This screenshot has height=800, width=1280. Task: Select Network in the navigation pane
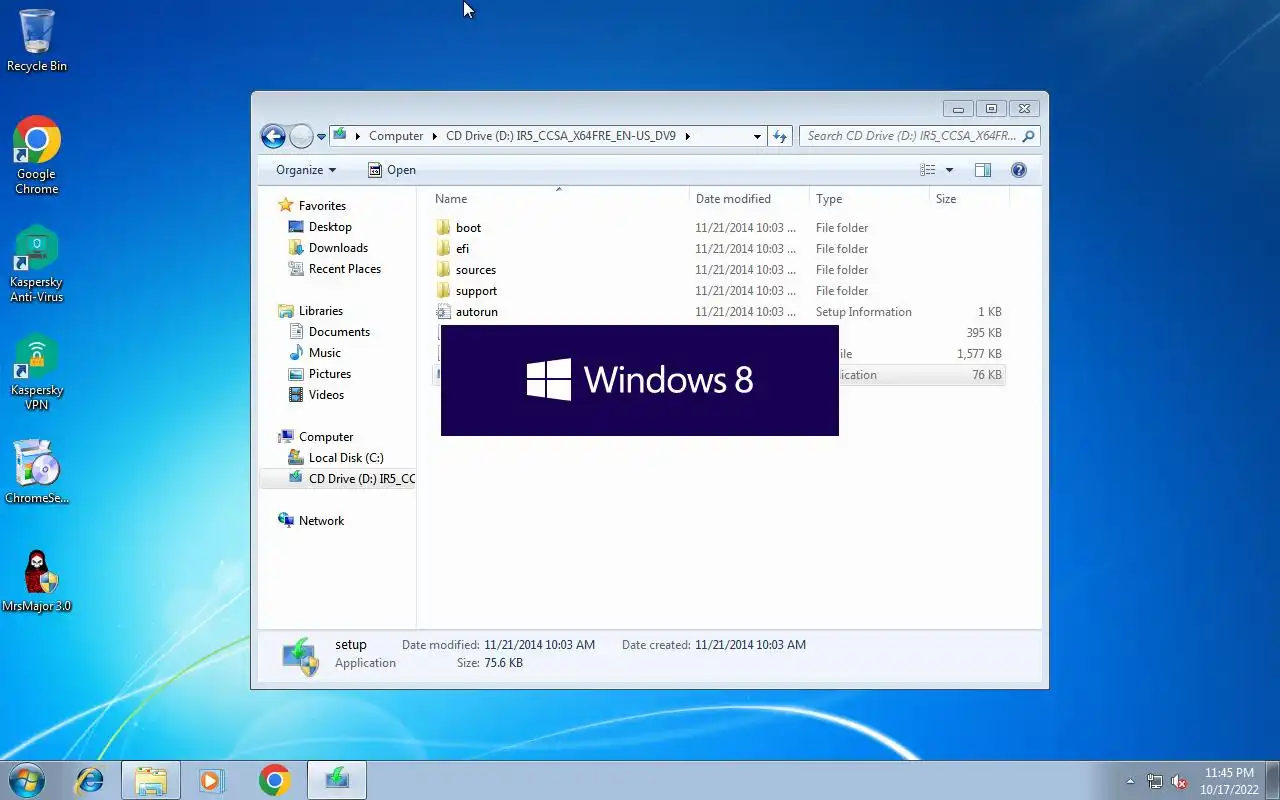pyautogui.click(x=321, y=521)
